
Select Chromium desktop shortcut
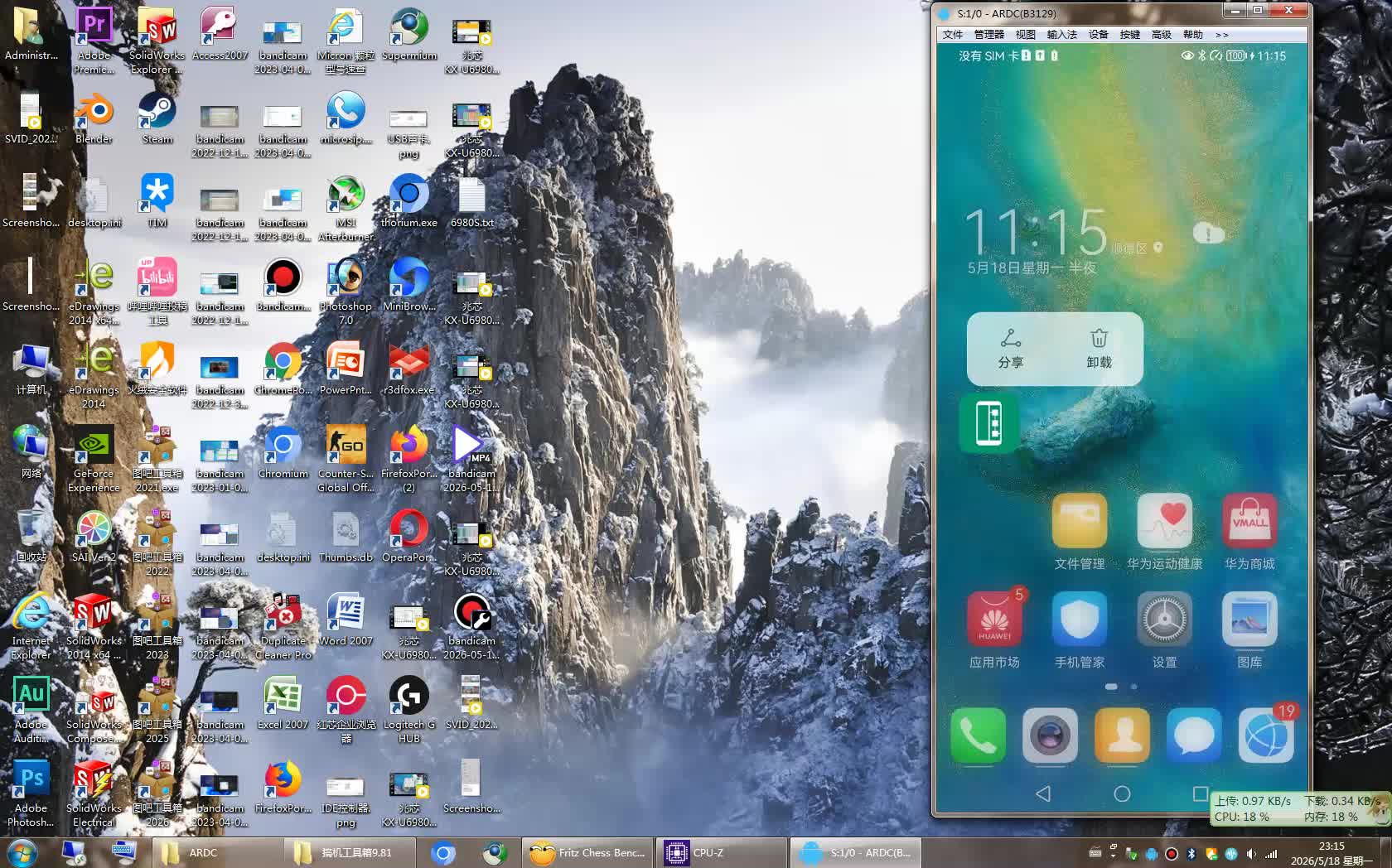[283, 452]
